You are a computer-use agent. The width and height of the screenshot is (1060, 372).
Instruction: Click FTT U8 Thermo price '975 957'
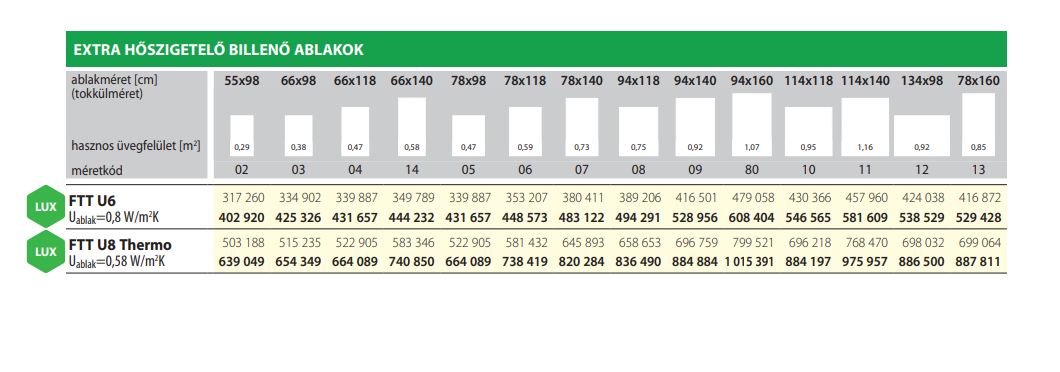(865, 262)
